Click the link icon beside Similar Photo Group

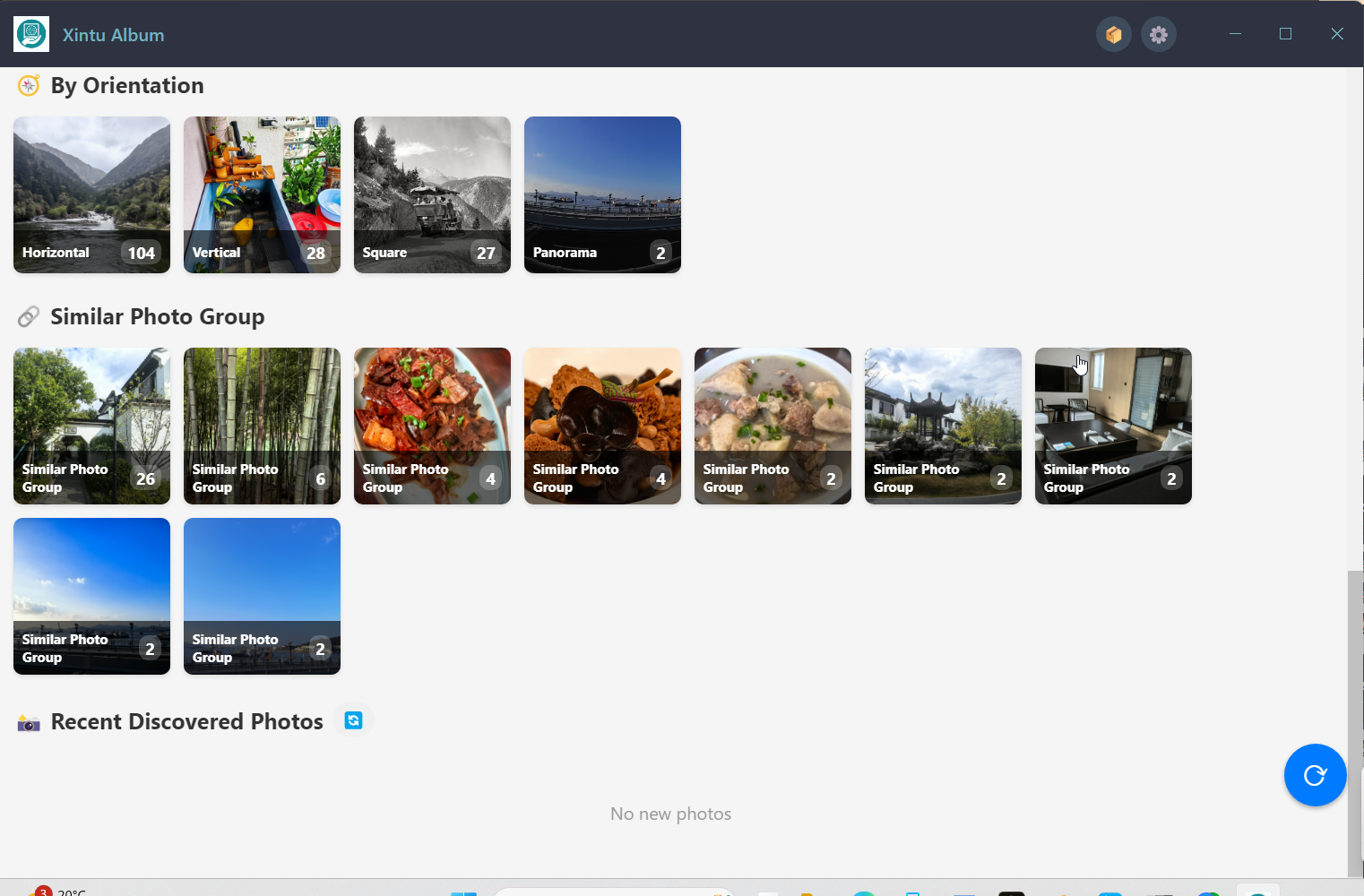(x=29, y=316)
